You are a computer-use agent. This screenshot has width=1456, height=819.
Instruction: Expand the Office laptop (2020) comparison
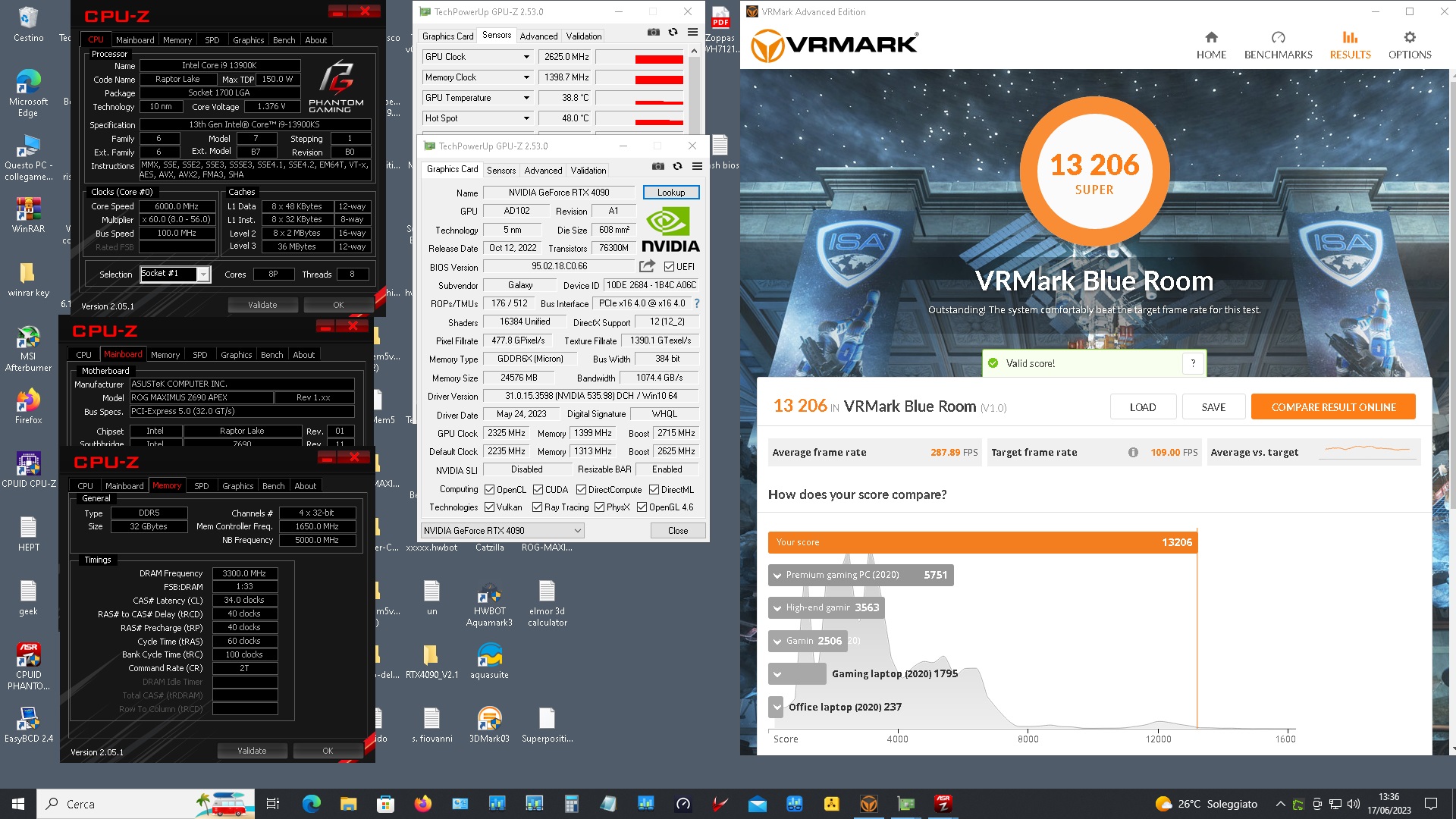click(777, 708)
